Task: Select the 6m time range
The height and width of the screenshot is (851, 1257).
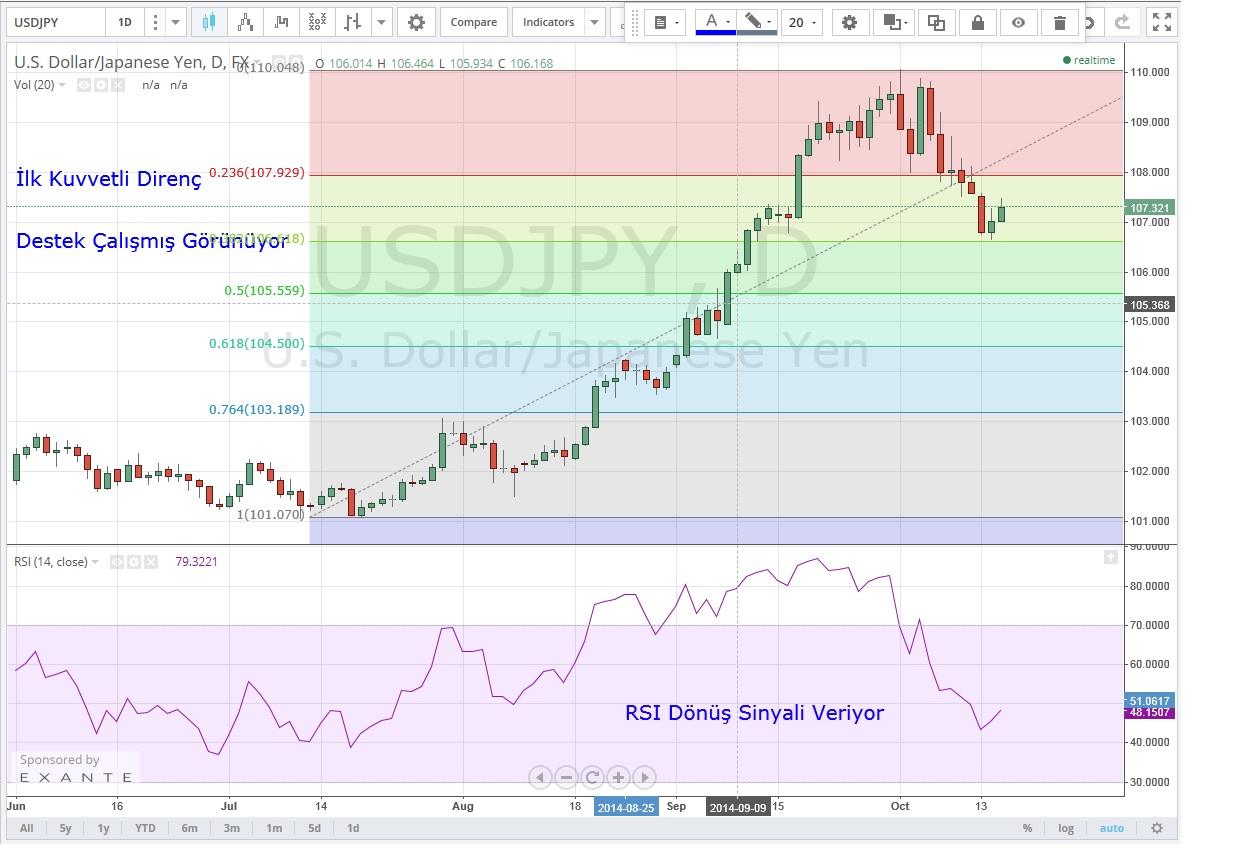Action: point(189,828)
